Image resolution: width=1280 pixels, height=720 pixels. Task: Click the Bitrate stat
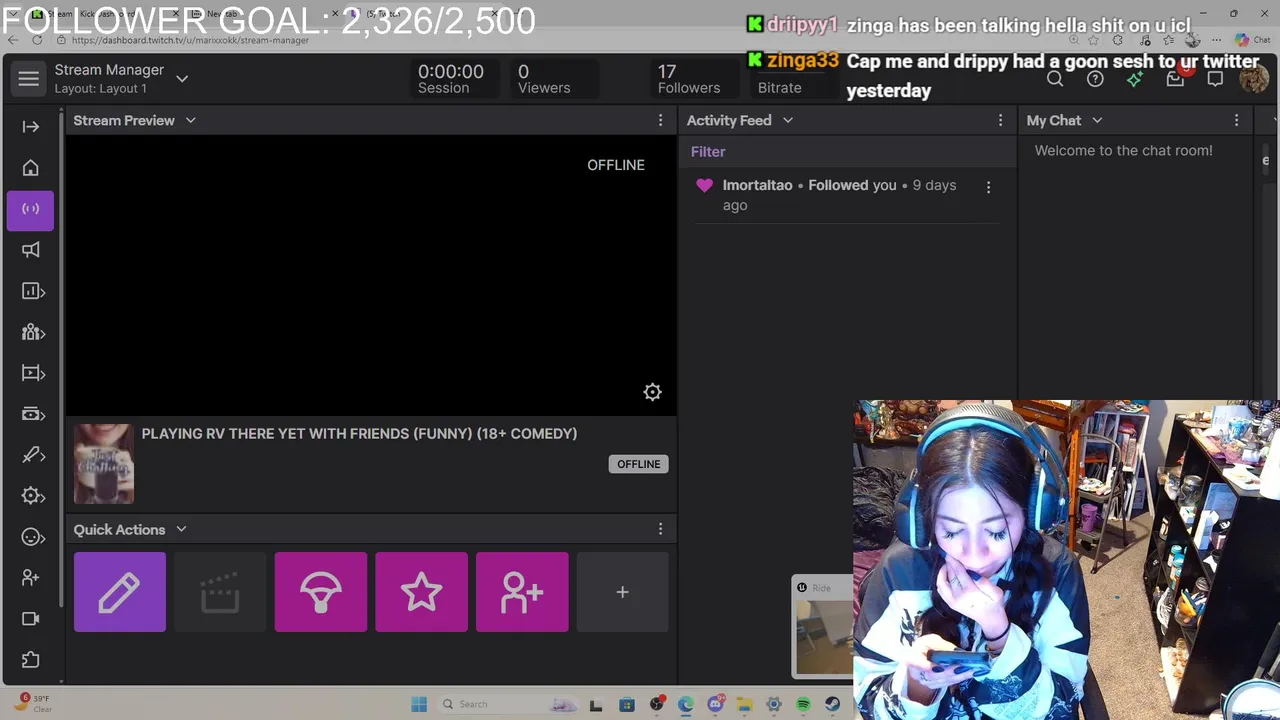tap(779, 87)
